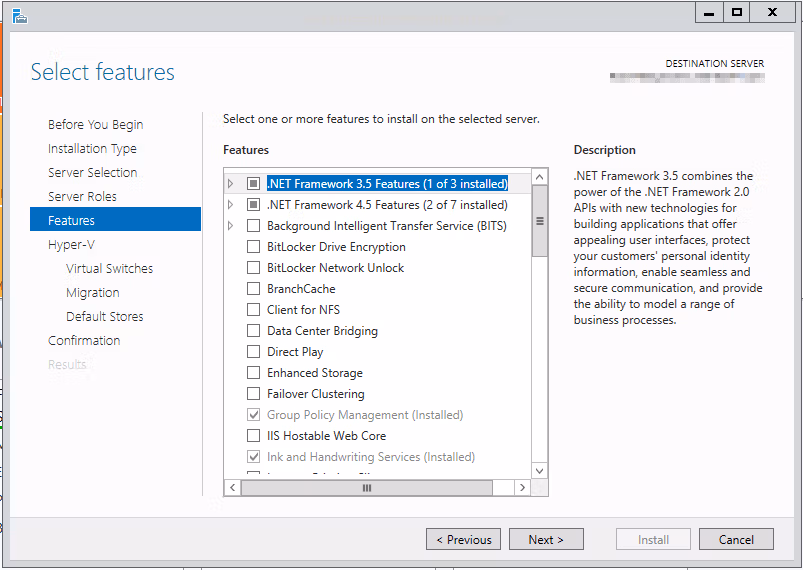Open Default Stores step

(x=104, y=316)
